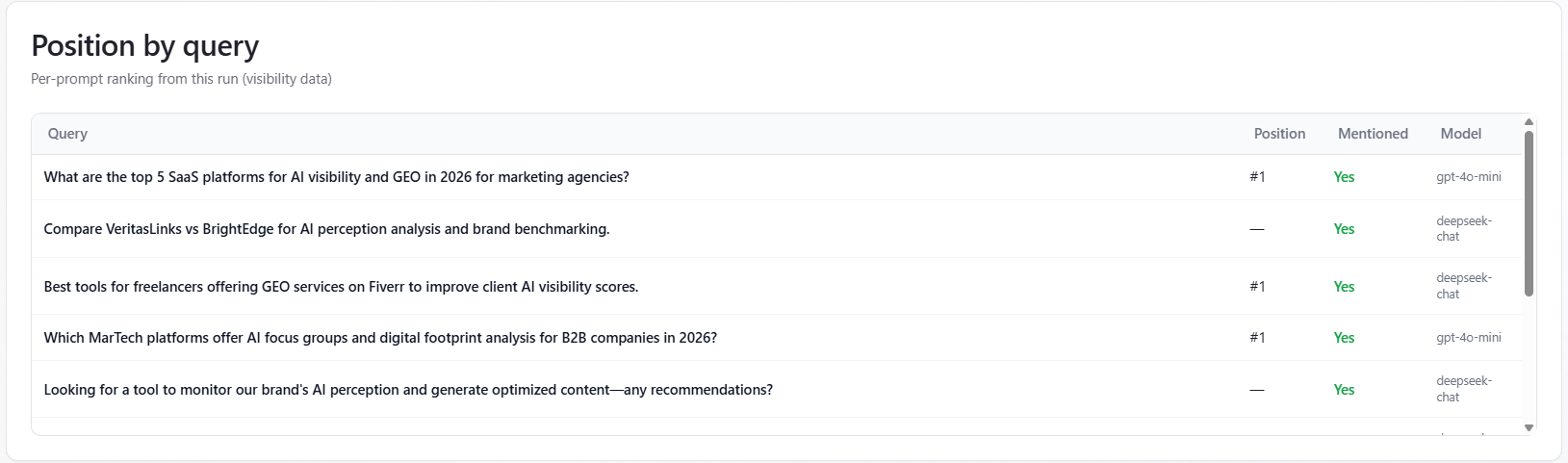Open the MarTech platforms AI focus groups query
1568x463 pixels.
pyautogui.click(x=380, y=338)
